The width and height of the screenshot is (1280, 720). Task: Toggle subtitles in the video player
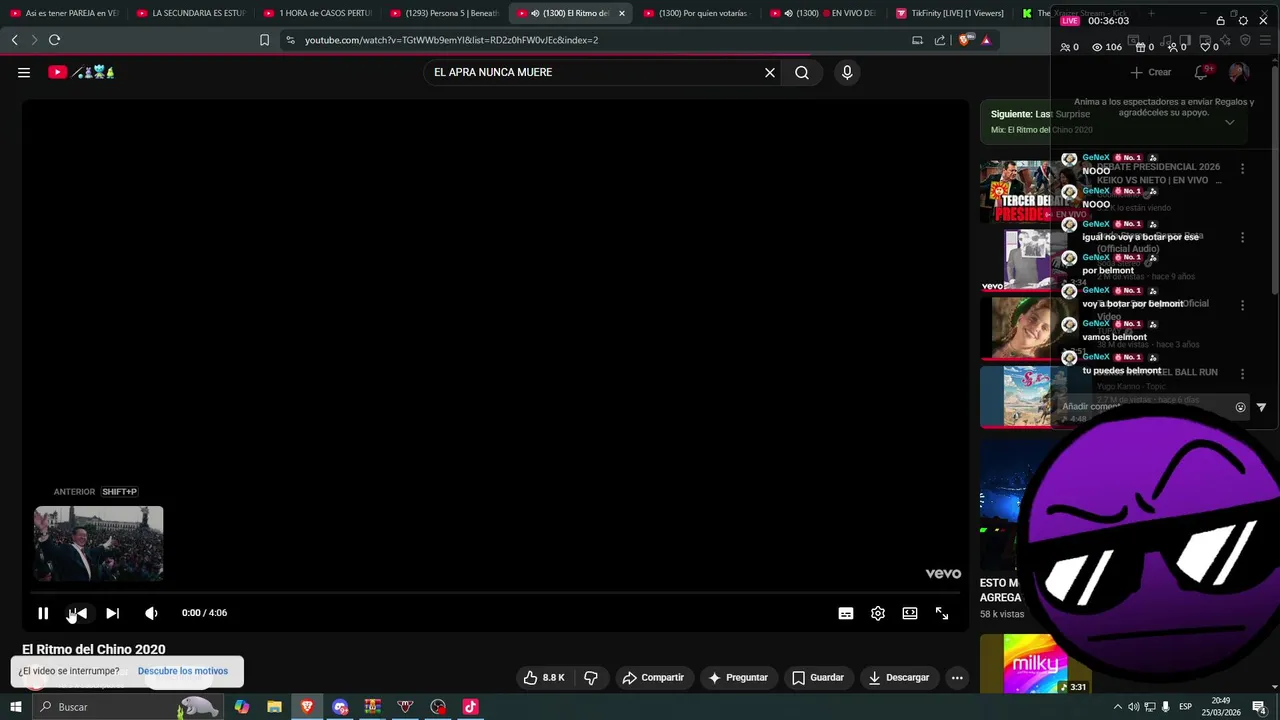point(846,613)
